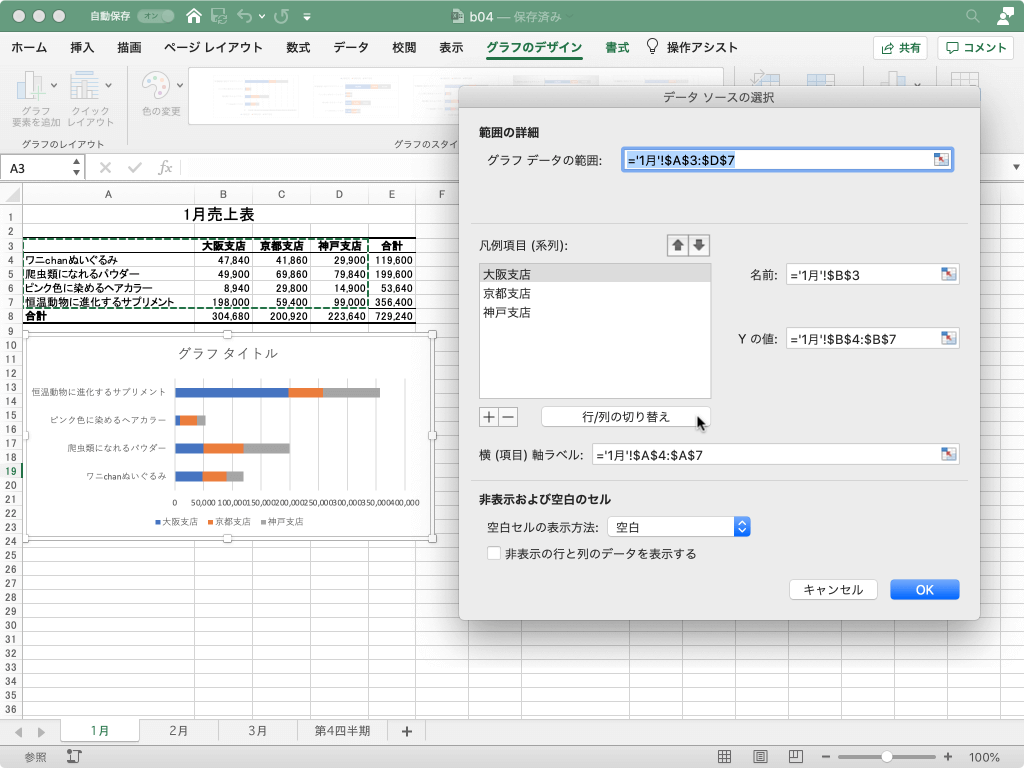Screen dimensions: 1024x768
Task: Select 大阪支店 in series list
Action: point(595,274)
